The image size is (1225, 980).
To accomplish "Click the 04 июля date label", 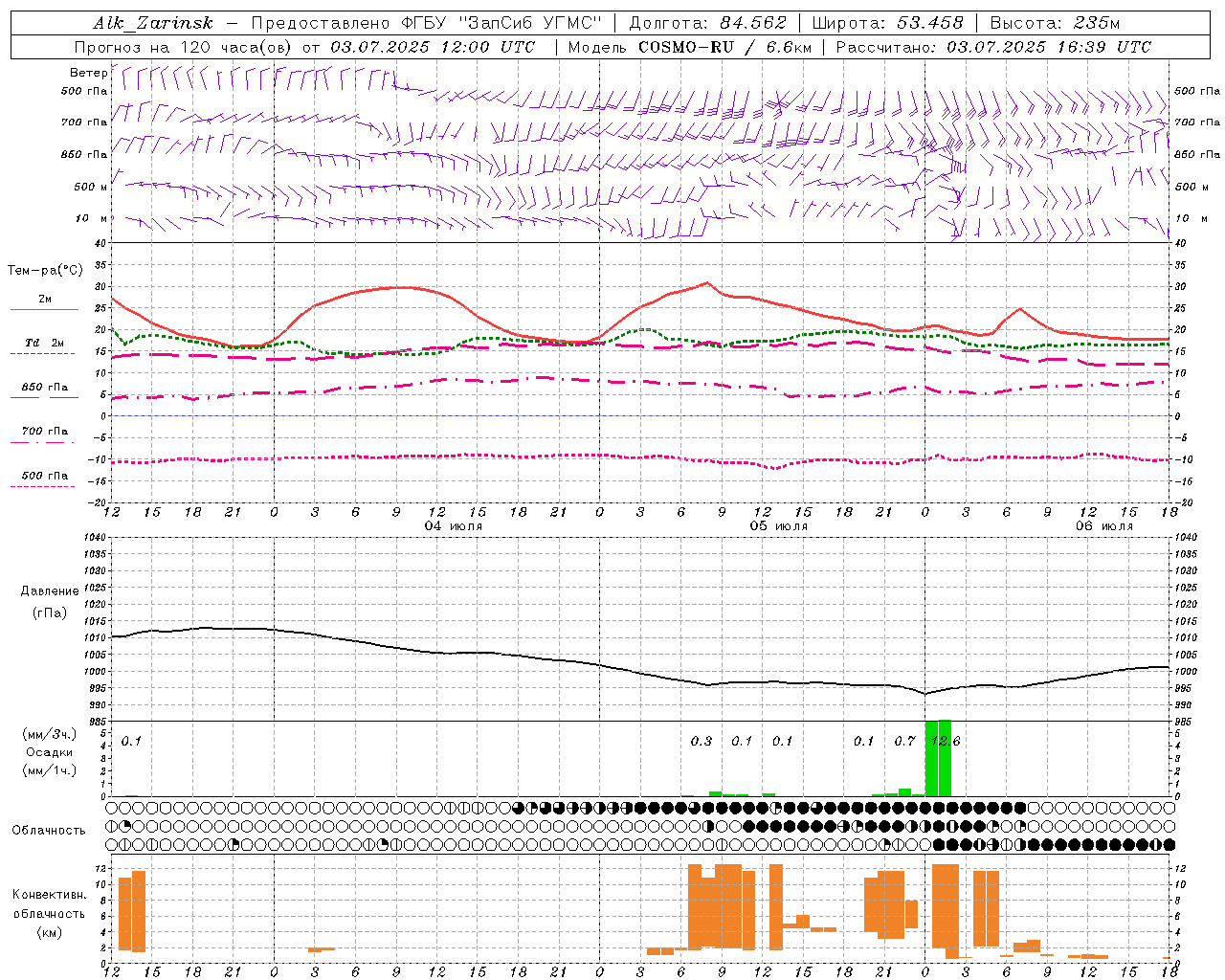I will (x=454, y=526).
